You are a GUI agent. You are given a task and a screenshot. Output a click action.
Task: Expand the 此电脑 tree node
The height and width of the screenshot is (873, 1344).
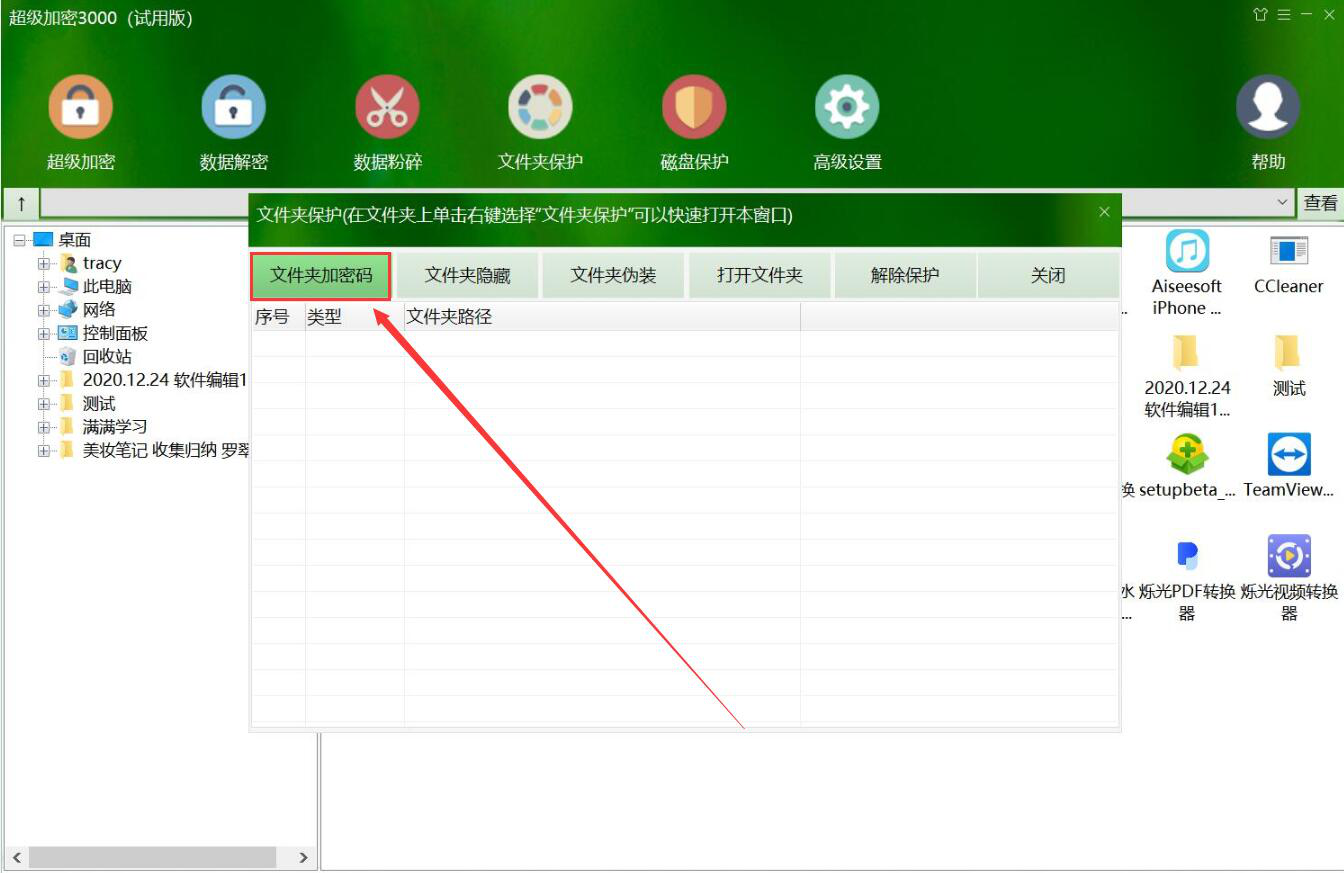pos(44,287)
